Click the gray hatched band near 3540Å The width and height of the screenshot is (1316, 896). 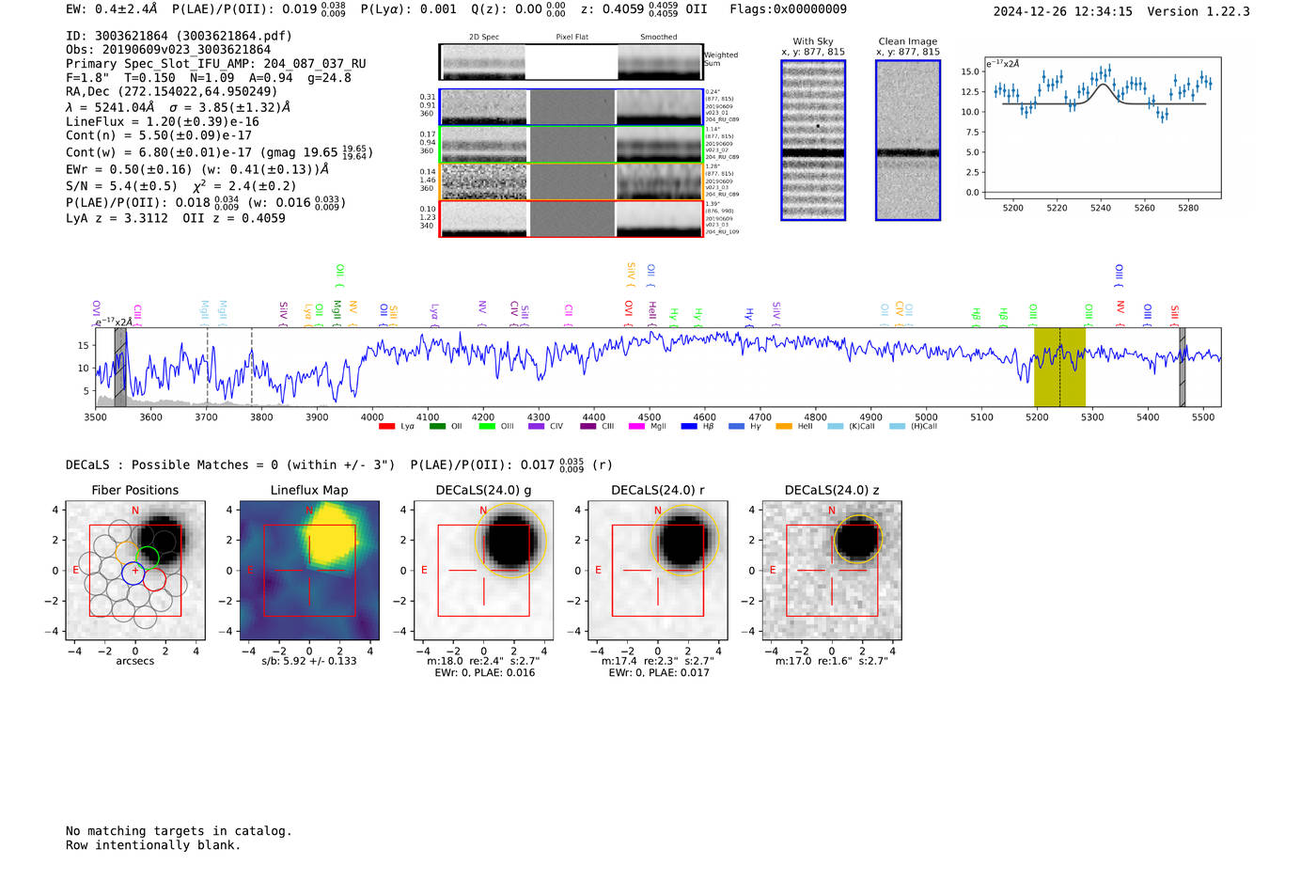[120, 367]
